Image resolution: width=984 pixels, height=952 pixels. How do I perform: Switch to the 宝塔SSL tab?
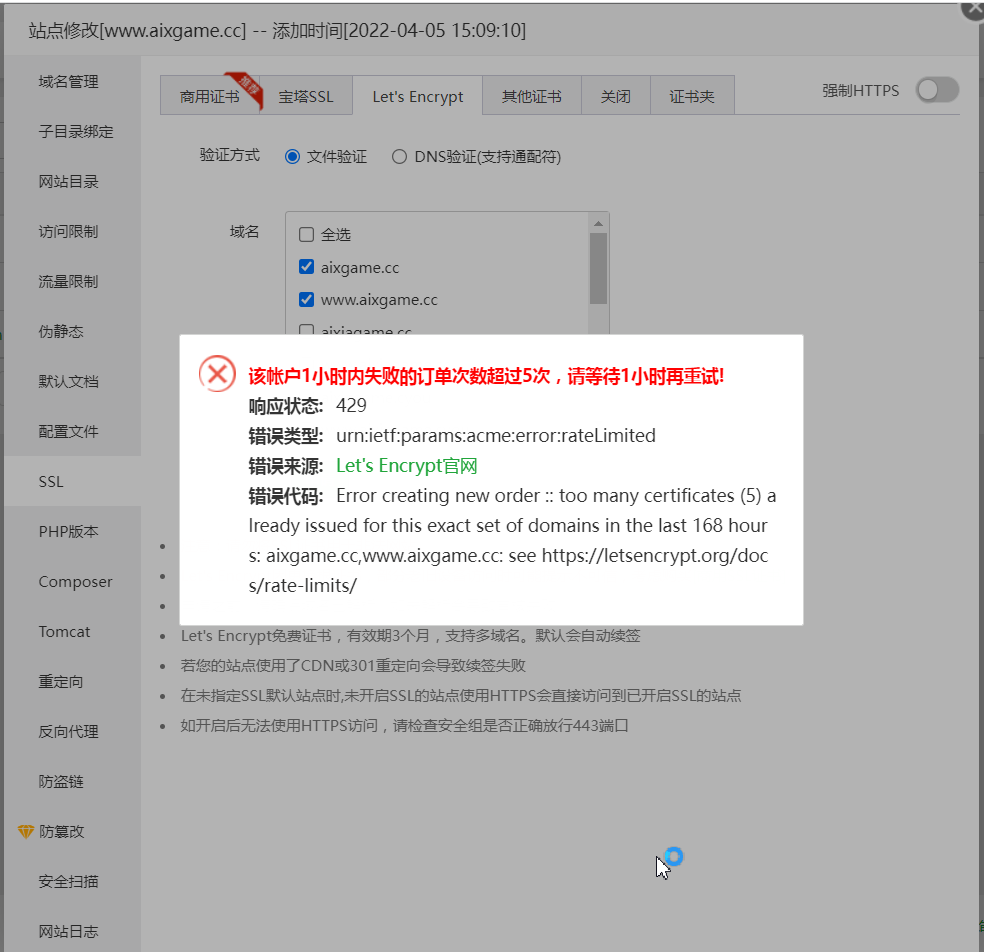pyautogui.click(x=306, y=96)
